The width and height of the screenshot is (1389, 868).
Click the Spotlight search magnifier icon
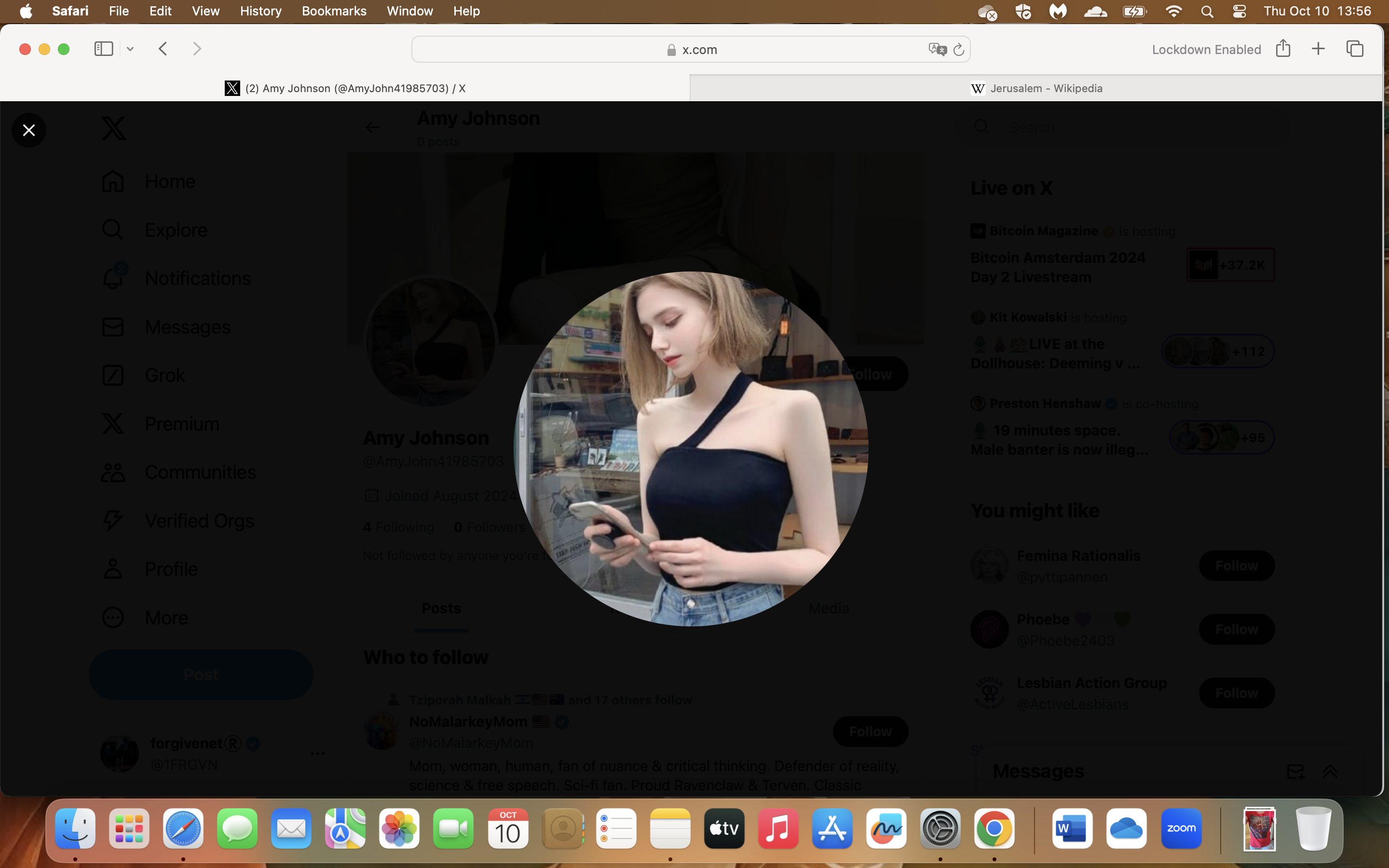[1207, 11]
